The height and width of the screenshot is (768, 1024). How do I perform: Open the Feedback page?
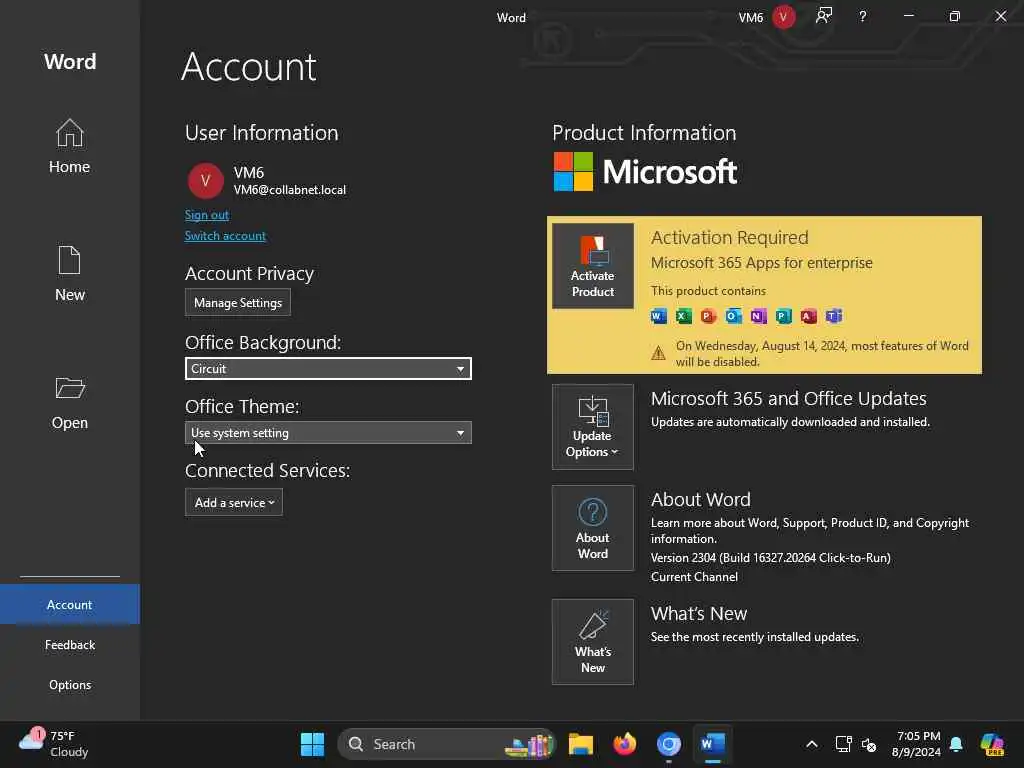(x=70, y=645)
